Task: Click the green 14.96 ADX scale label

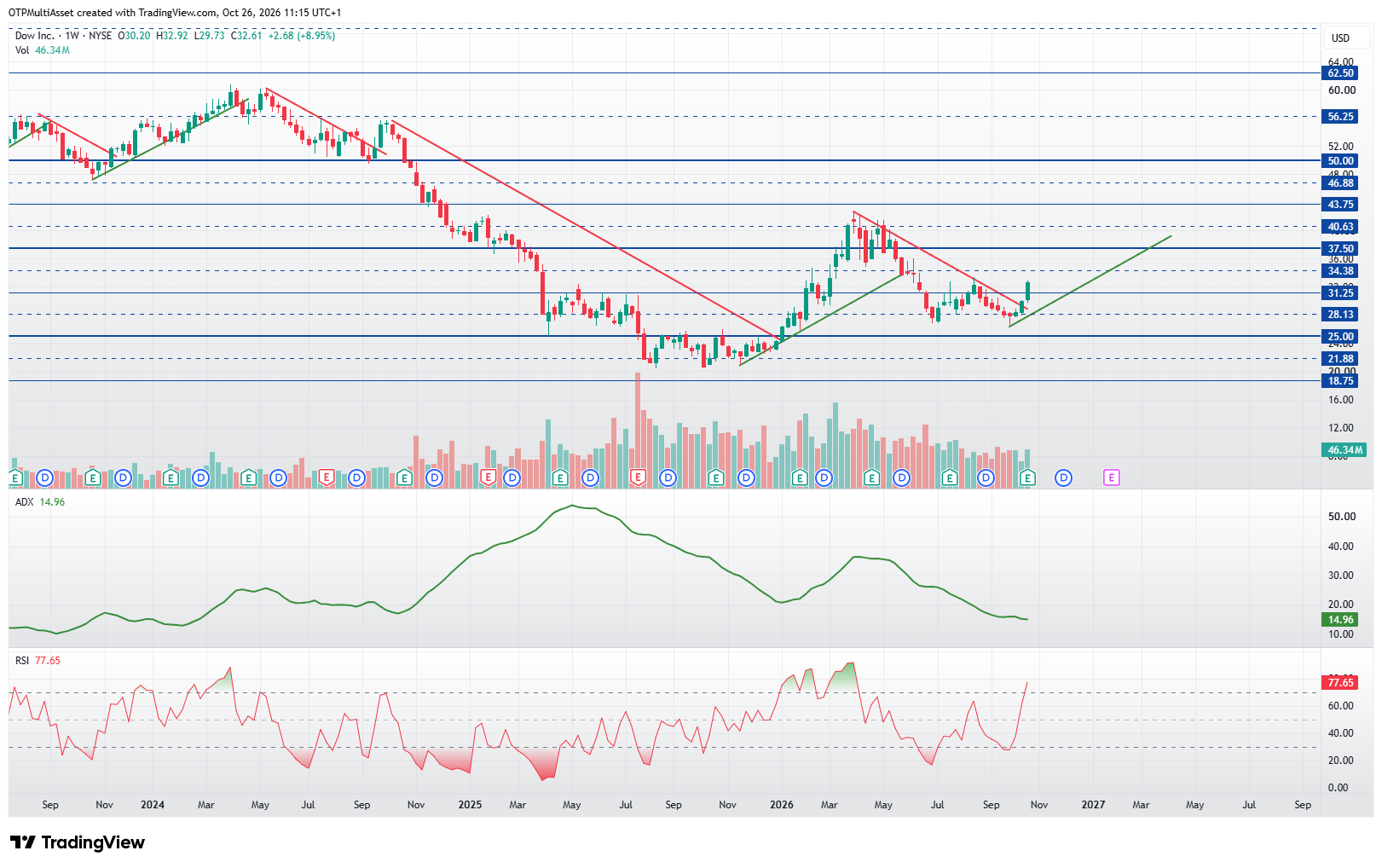Action: (1340, 620)
